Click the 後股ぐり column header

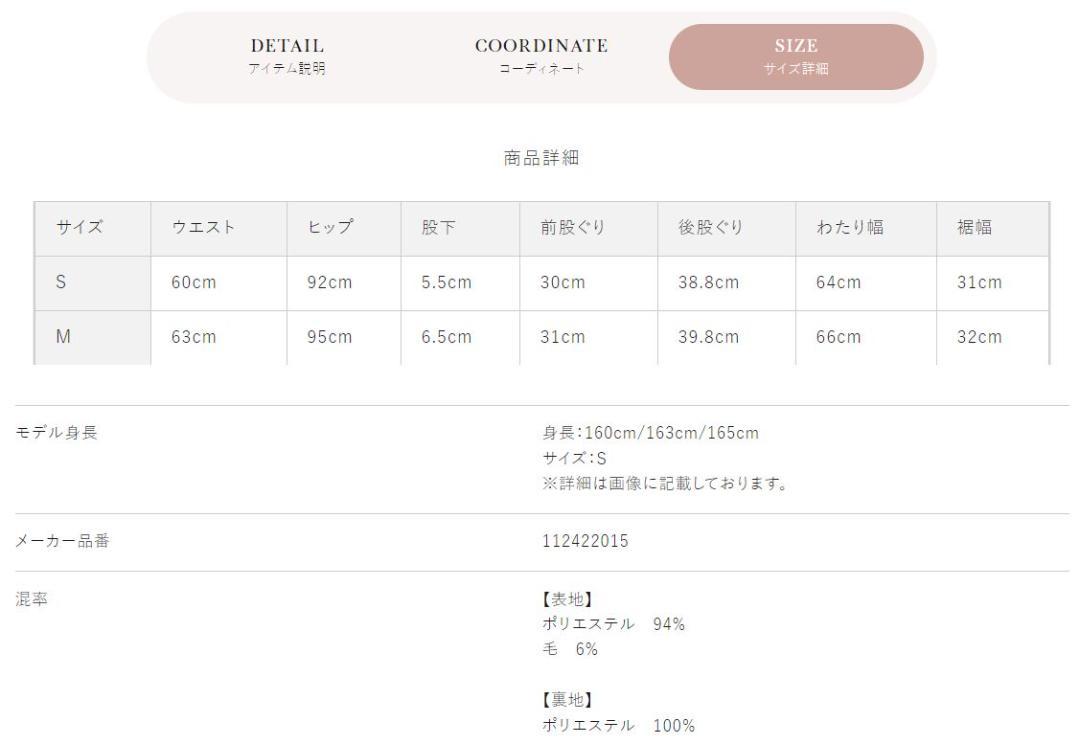point(711,227)
